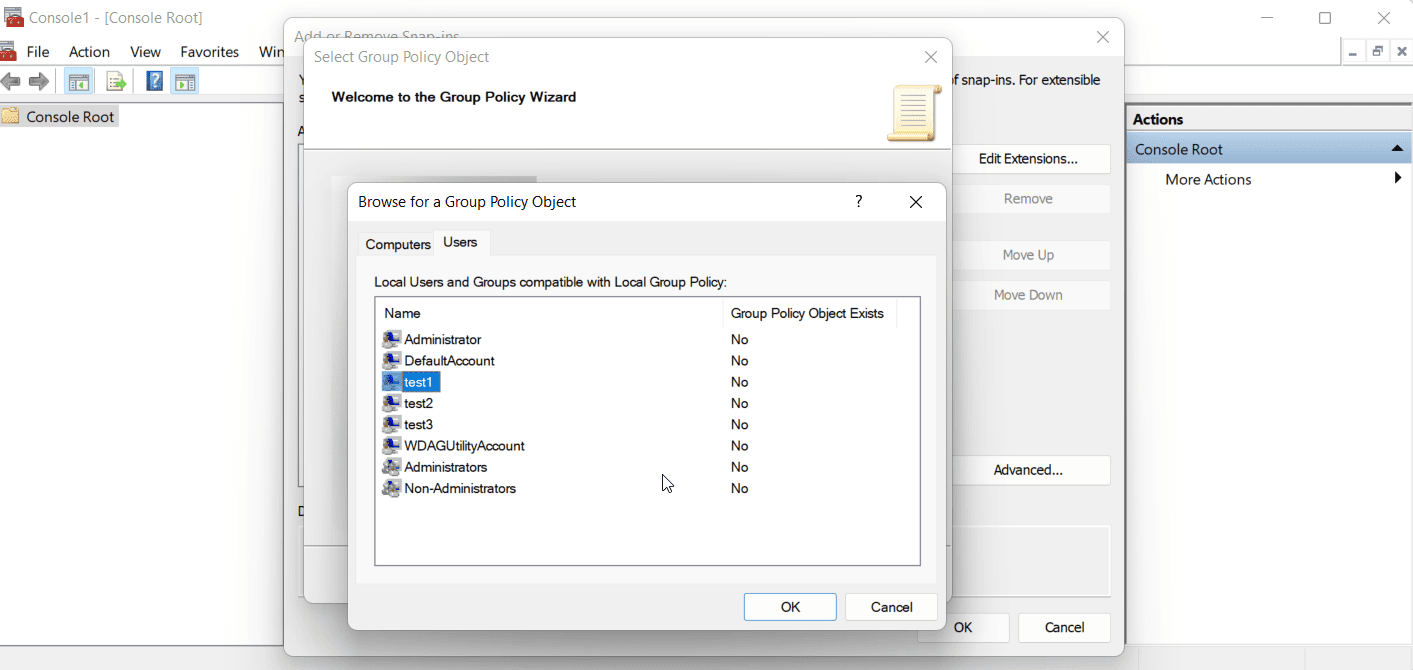Image resolution: width=1413 pixels, height=670 pixels.
Task: Collapse the Console Root actions section
Action: pyautogui.click(x=1397, y=149)
